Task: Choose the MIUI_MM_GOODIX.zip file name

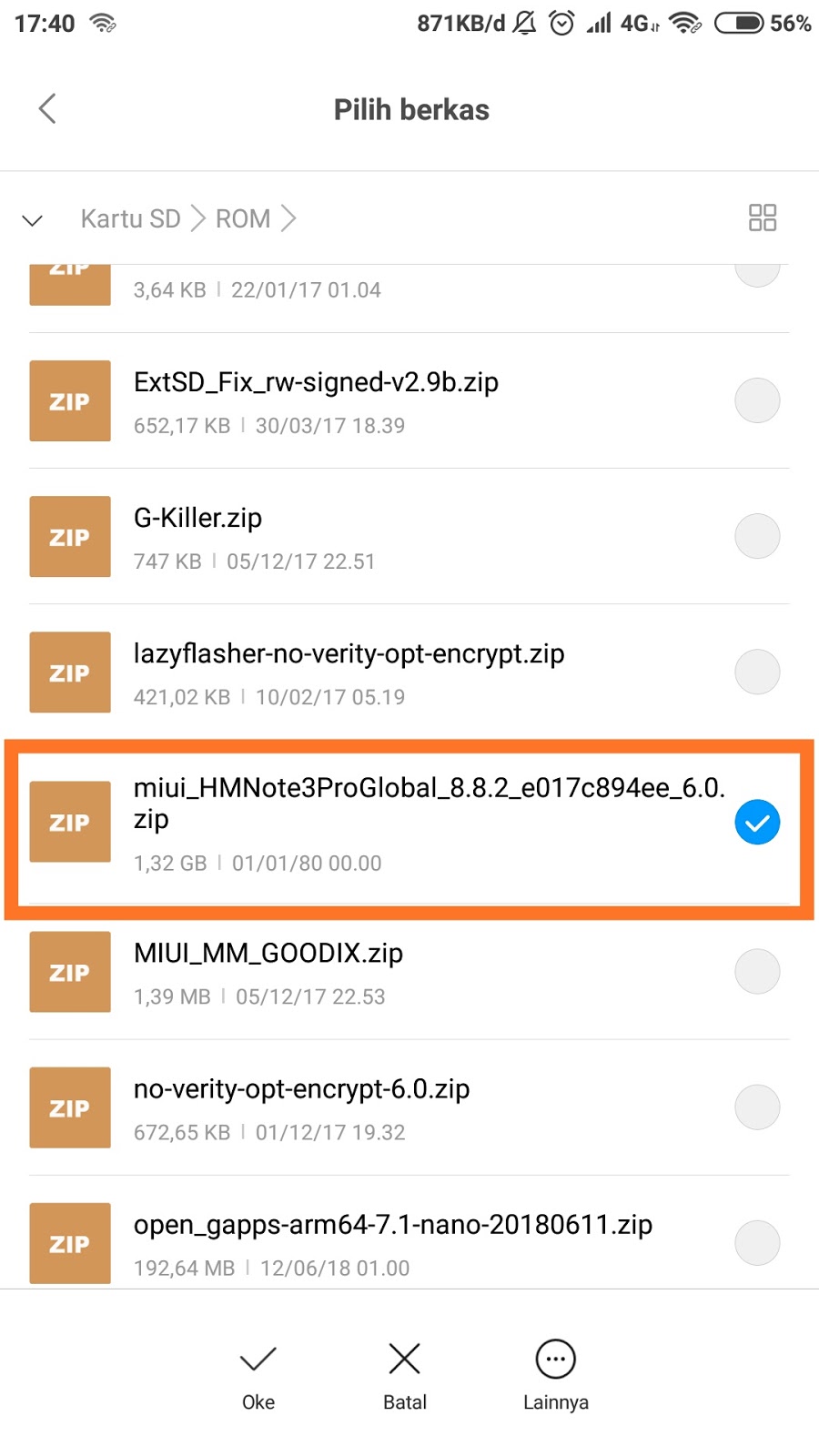Action: [x=268, y=953]
